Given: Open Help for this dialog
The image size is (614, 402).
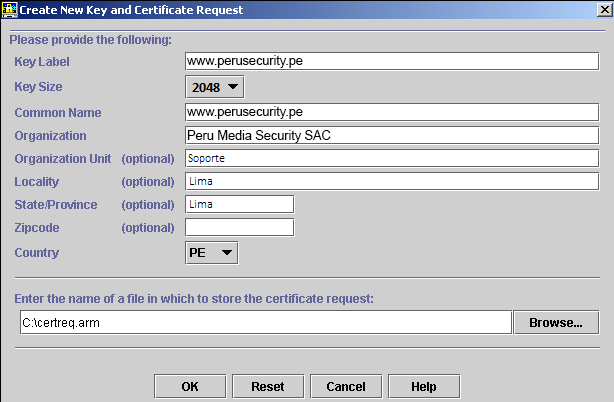Looking at the screenshot, I should pyautogui.click(x=423, y=386).
